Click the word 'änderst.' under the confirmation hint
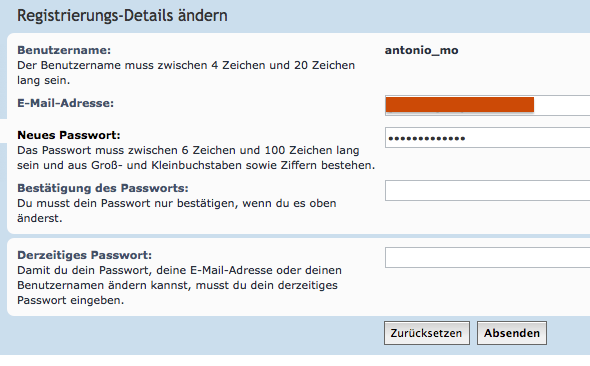590x366 pixels. pos(40,218)
